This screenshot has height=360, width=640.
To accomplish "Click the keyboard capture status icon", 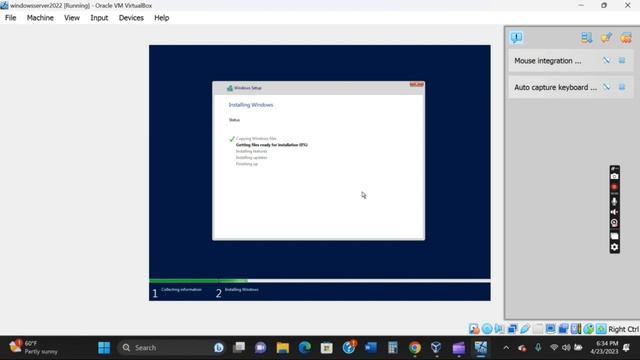I will point(601,329).
